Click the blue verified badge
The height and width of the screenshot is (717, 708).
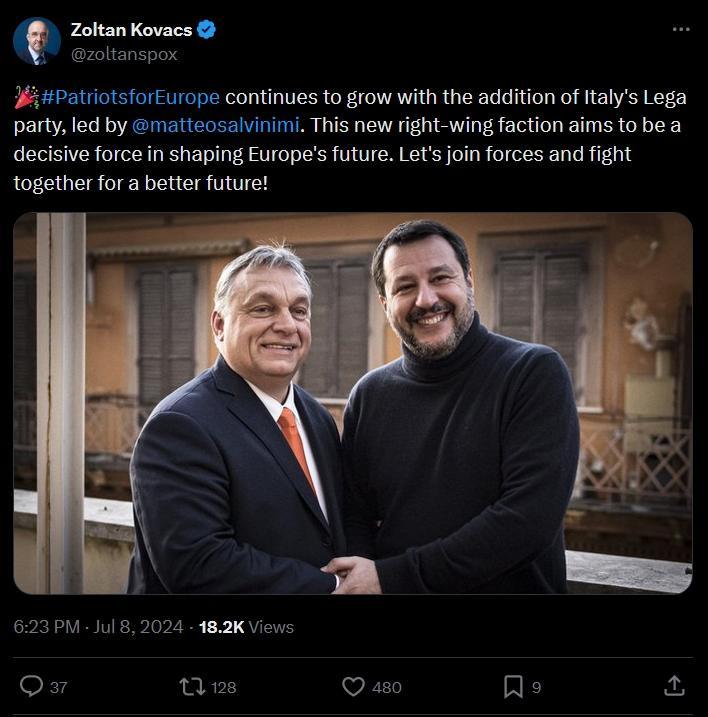pos(206,30)
